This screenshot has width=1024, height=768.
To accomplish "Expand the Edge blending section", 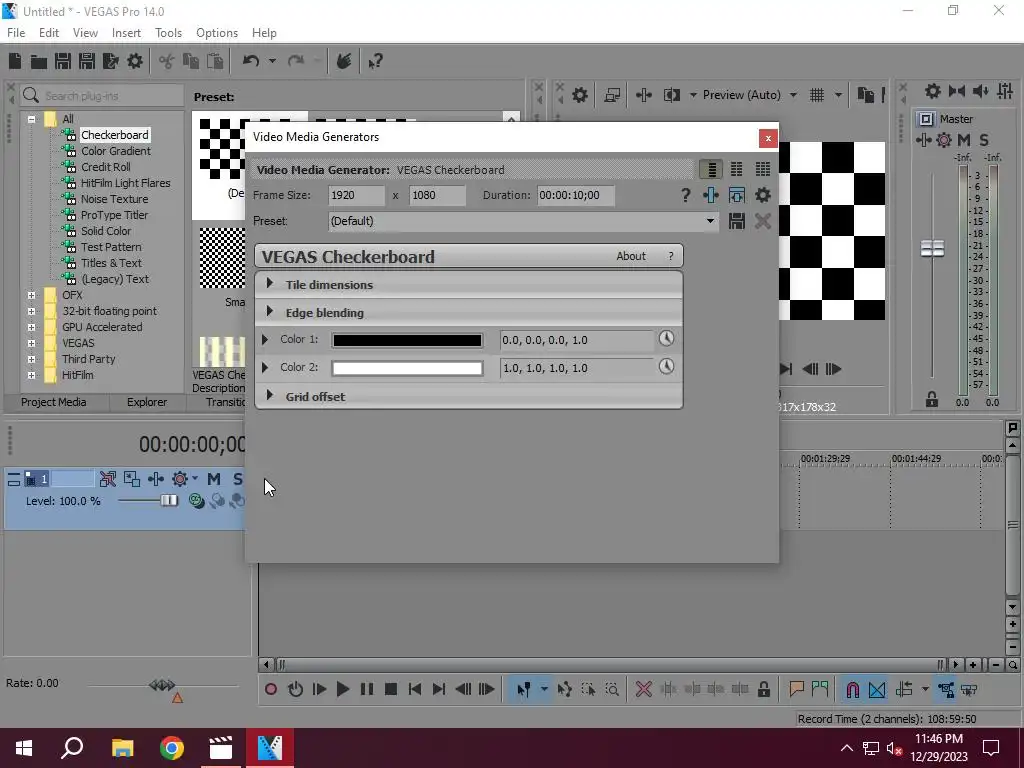I will pyautogui.click(x=270, y=312).
